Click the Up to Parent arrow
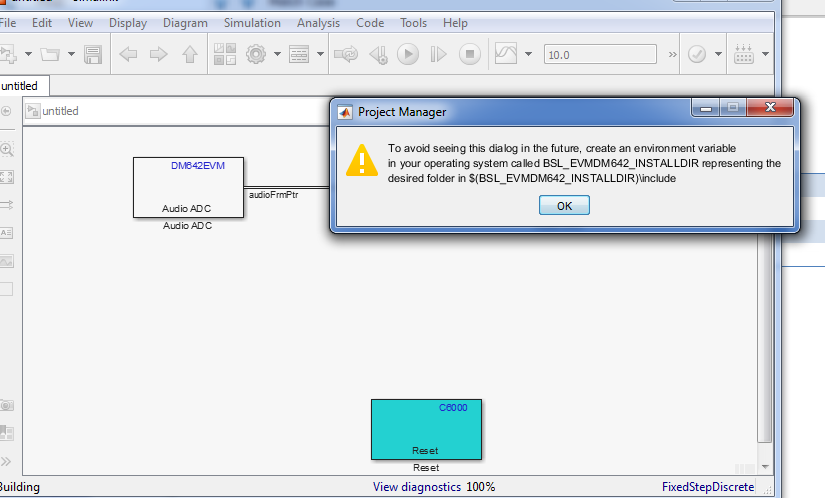 [x=190, y=54]
